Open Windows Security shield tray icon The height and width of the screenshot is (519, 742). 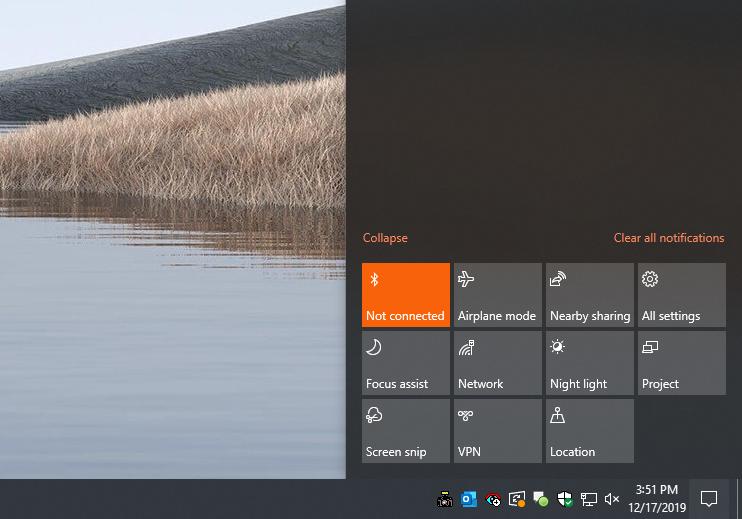(565, 499)
